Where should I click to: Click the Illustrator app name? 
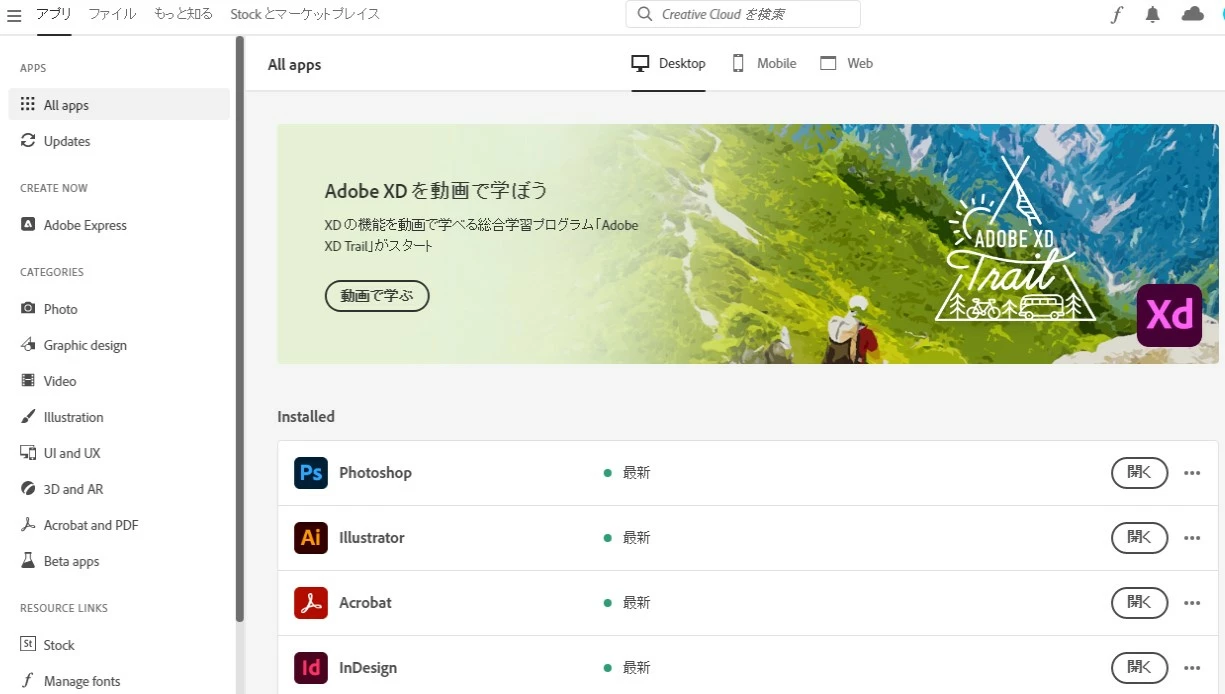(372, 538)
